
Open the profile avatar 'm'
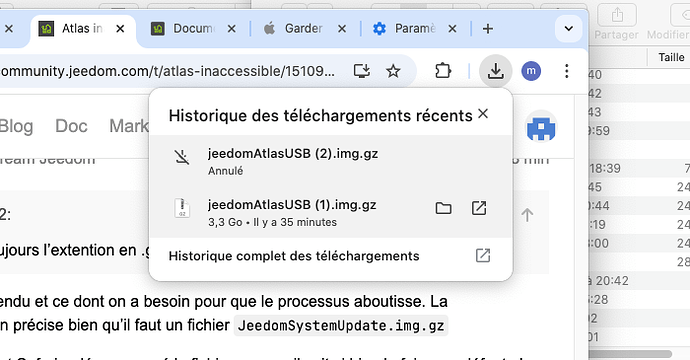[531, 71]
